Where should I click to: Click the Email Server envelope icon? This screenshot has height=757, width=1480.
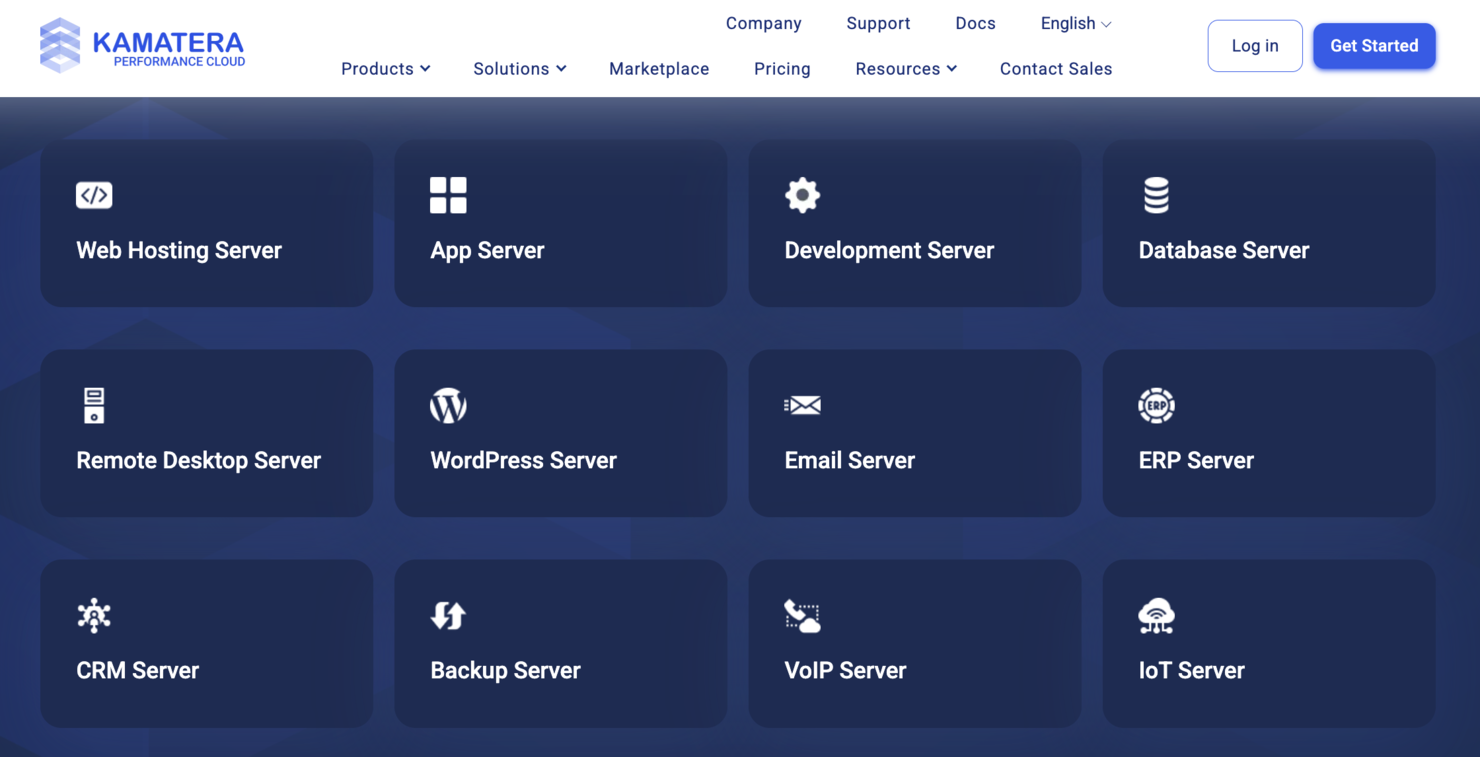coord(802,405)
